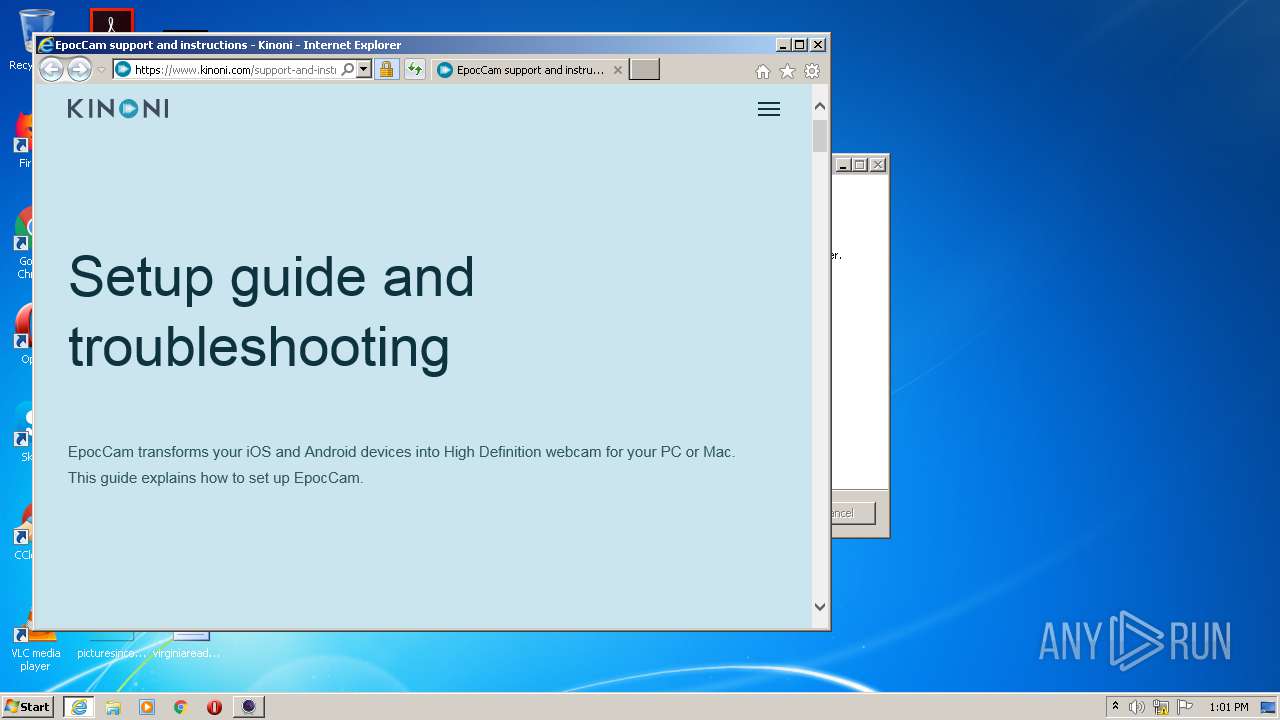Click Internet Explorer taskbar icon
The image size is (1280, 720).
78,707
